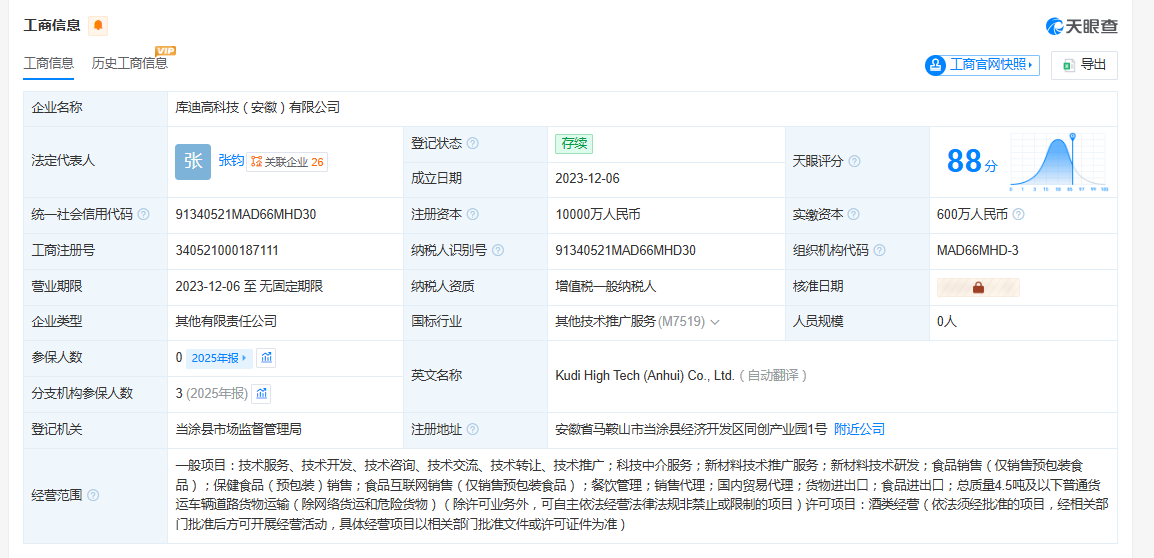Click 当涂县市场监督管理局 registration authority
Screen dimensions: 1154x558
point(238,429)
